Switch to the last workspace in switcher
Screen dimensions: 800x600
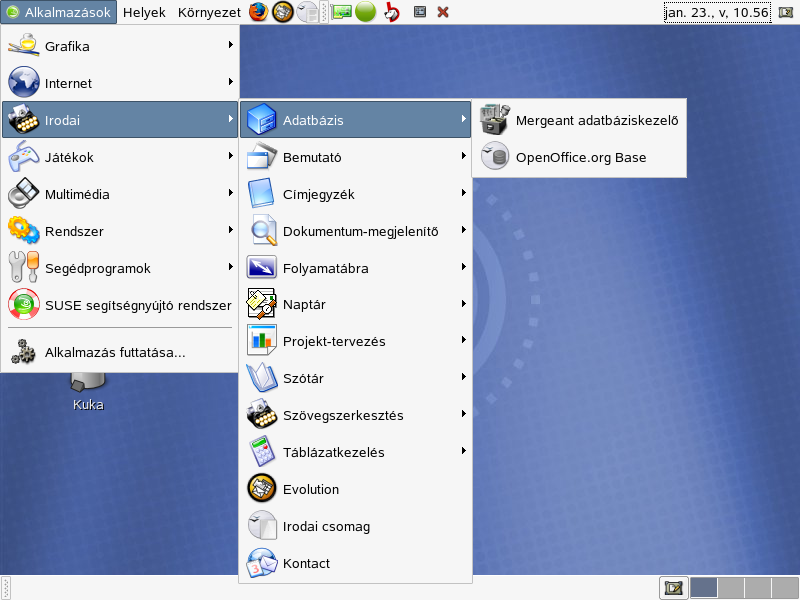785,588
